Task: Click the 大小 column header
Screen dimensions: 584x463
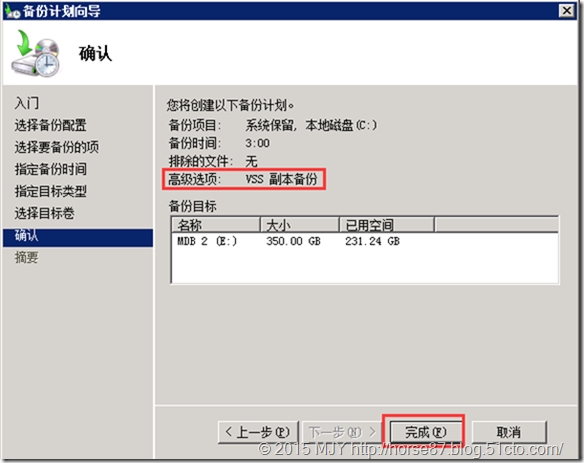Action: pos(300,225)
